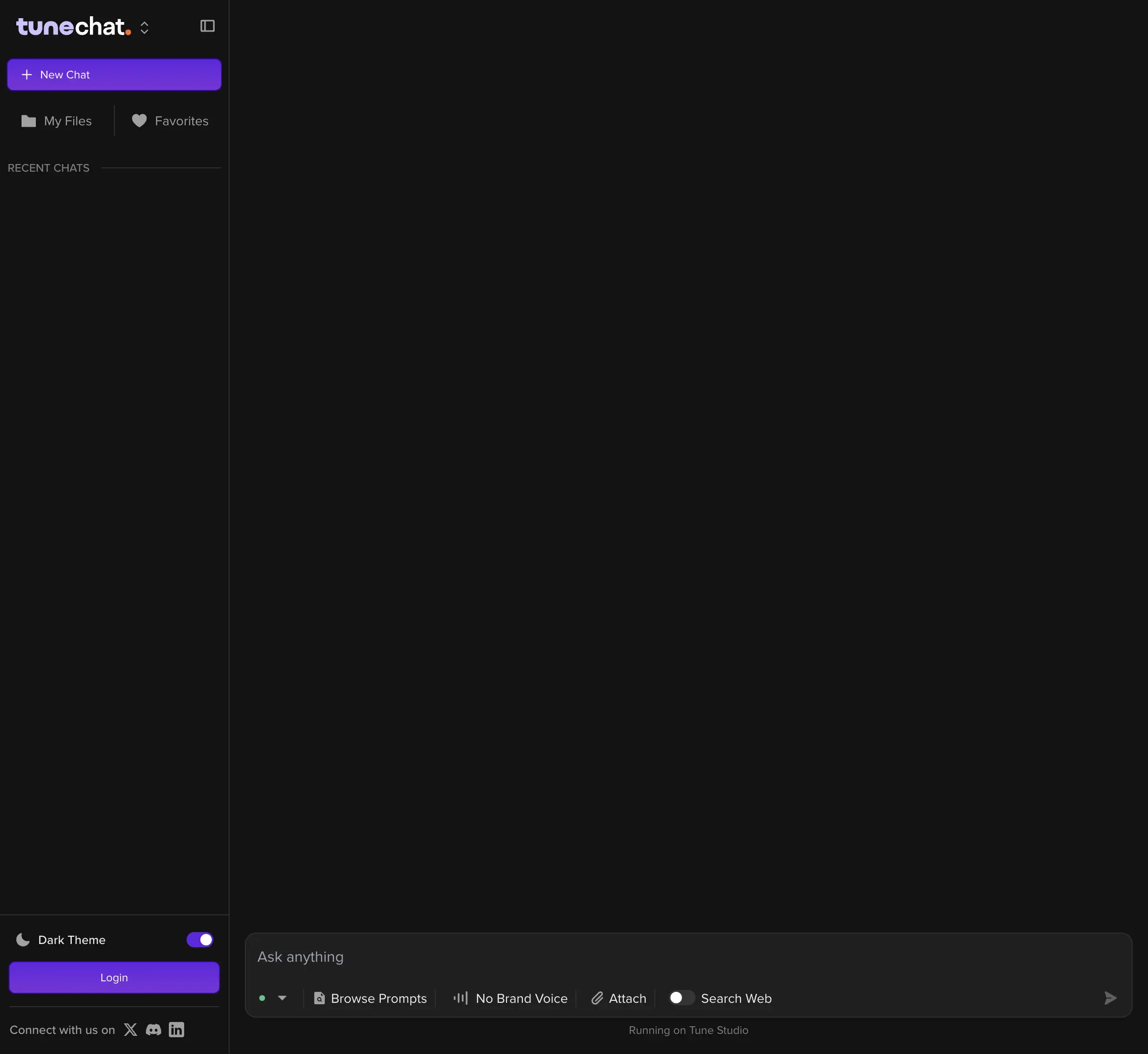1148x1054 pixels.
Task: Start a New Chat
Action: tap(114, 75)
